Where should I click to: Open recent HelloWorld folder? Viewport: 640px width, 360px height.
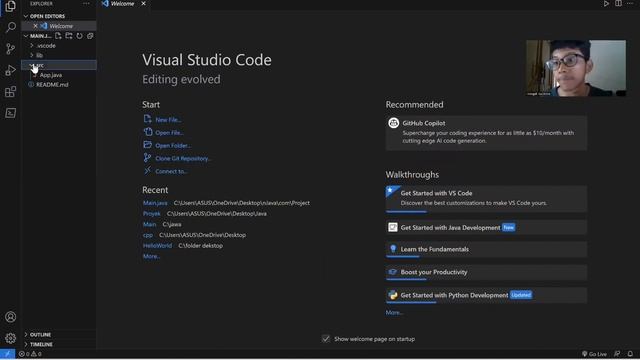click(157, 245)
